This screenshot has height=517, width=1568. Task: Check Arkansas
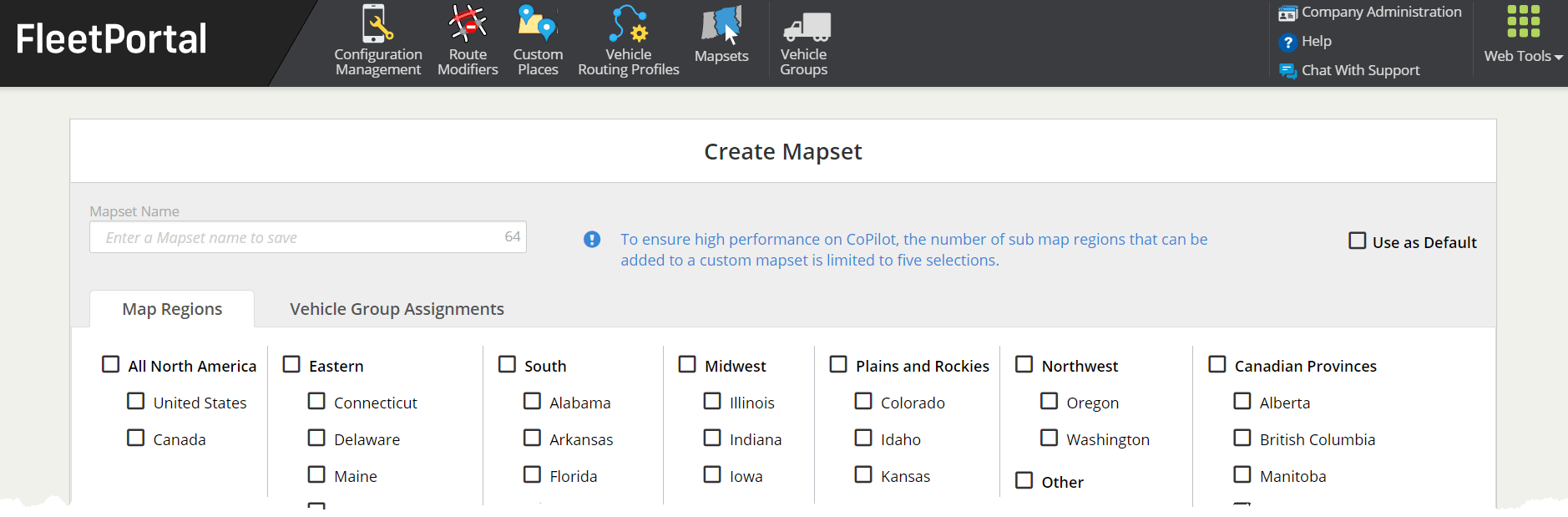532,438
